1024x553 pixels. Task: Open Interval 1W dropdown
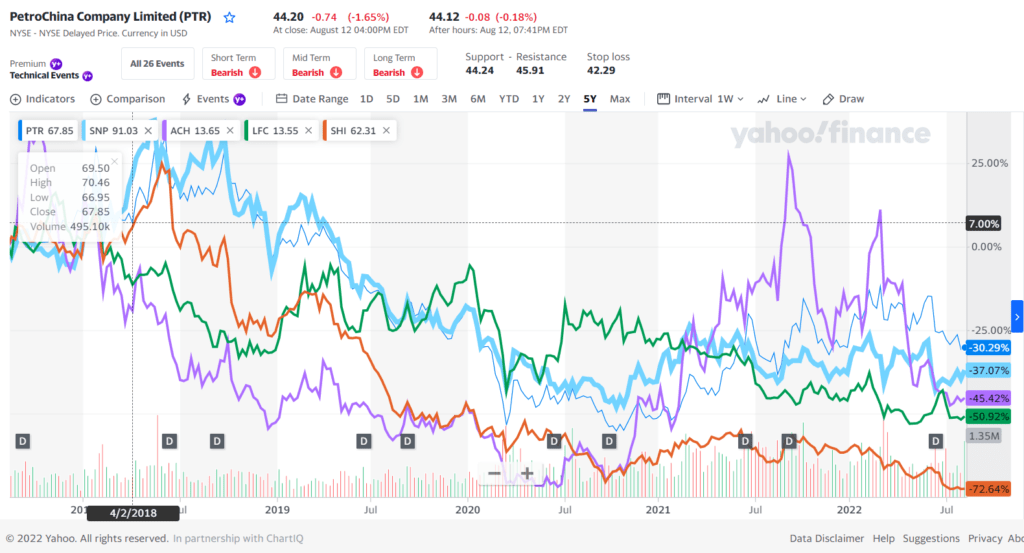click(700, 99)
